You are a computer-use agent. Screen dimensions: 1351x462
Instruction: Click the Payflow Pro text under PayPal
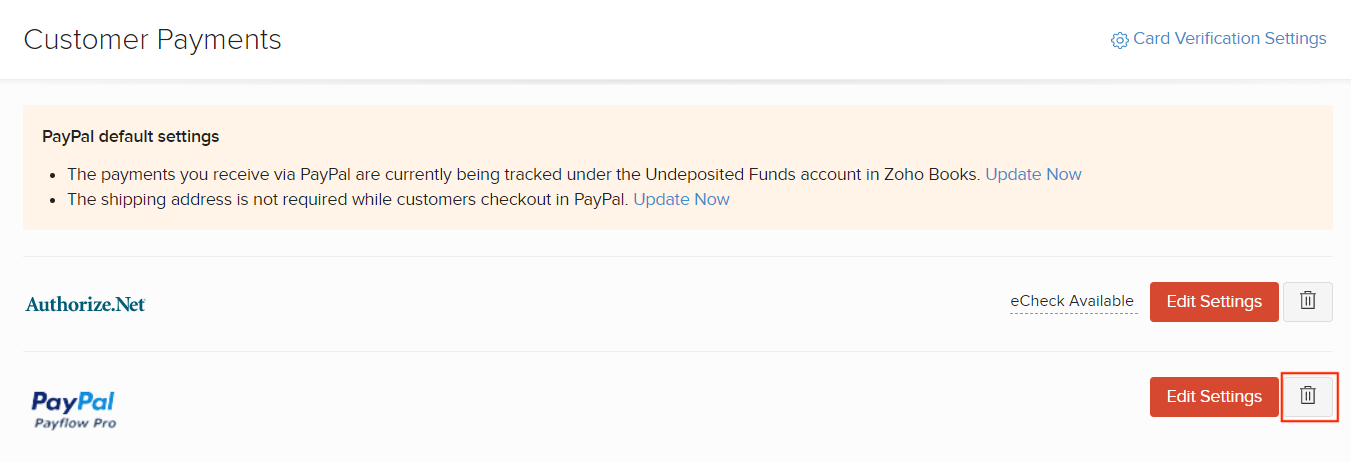[75, 423]
